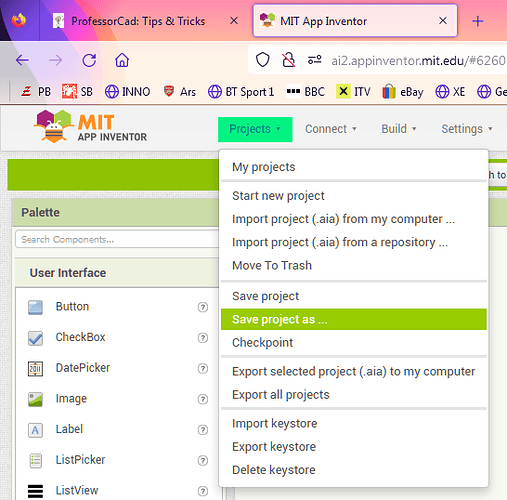This screenshot has height=500, width=507.
Task: Select Move To Trash menu entry
Action: tap(354, 266)
